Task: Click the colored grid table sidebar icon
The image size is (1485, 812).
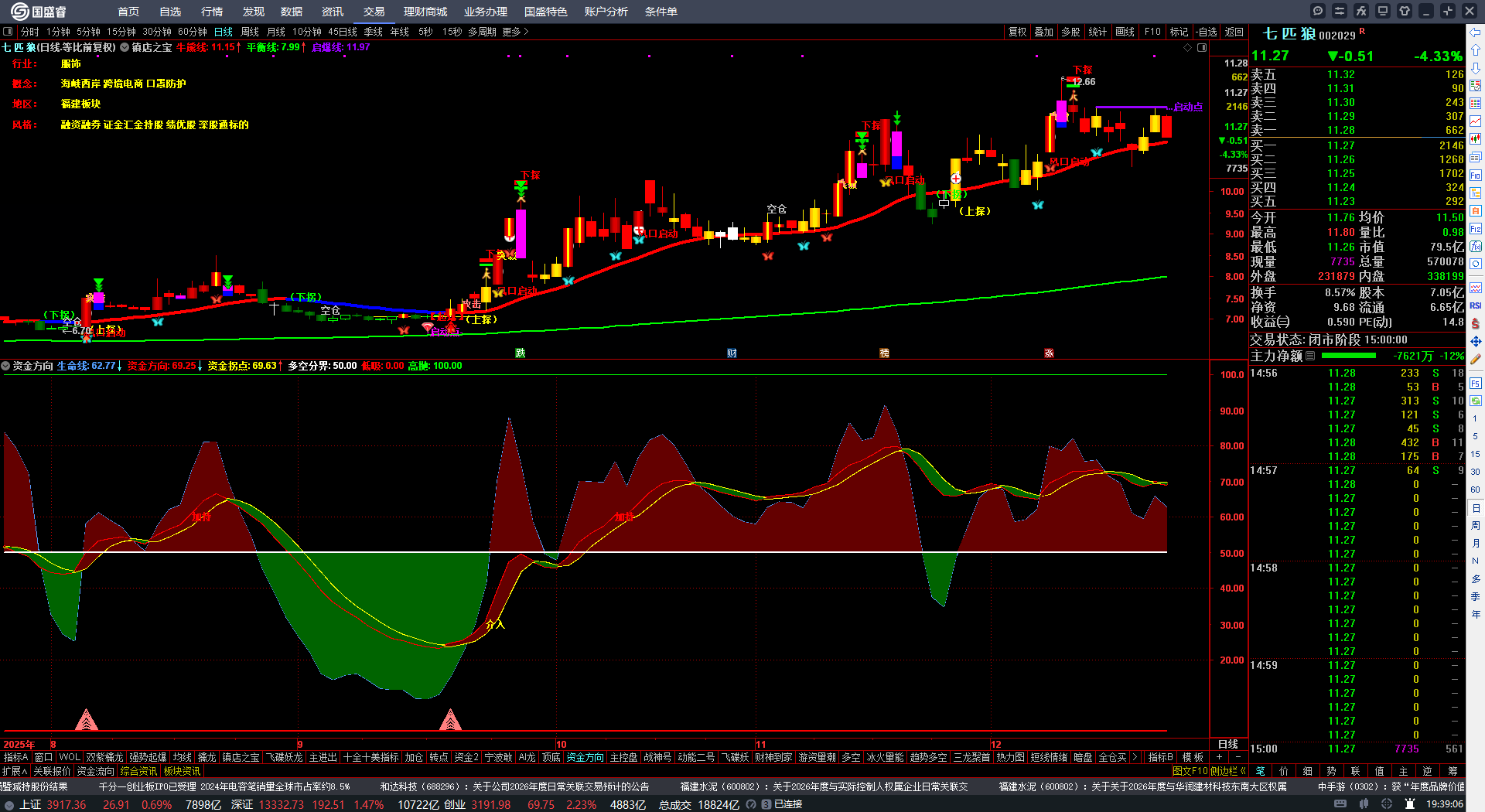Action: click(1476, 104)
